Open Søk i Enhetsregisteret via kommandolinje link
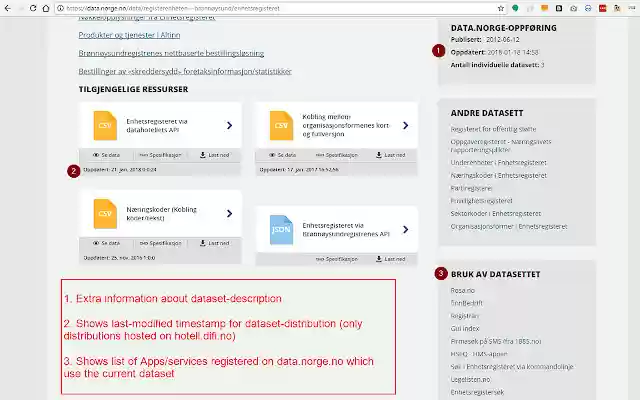Viewport: 640px width, 400px height. coord(512,367)
